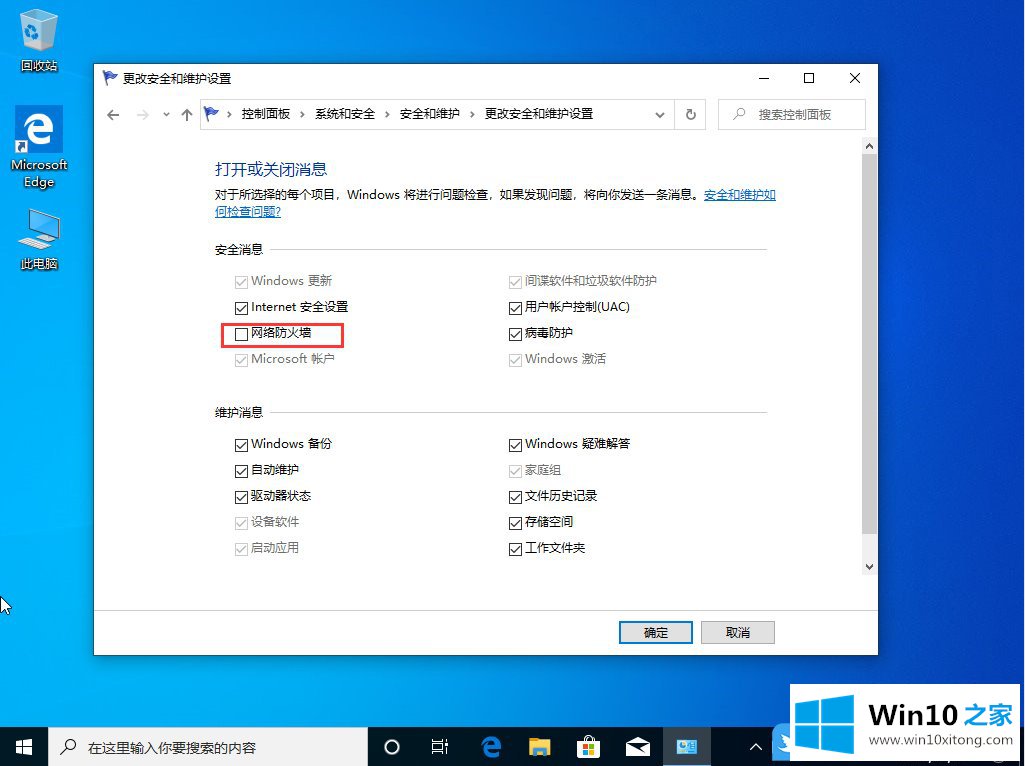Select 更改安全和维护设置 breadcrumb

click(x=539, y=114)
